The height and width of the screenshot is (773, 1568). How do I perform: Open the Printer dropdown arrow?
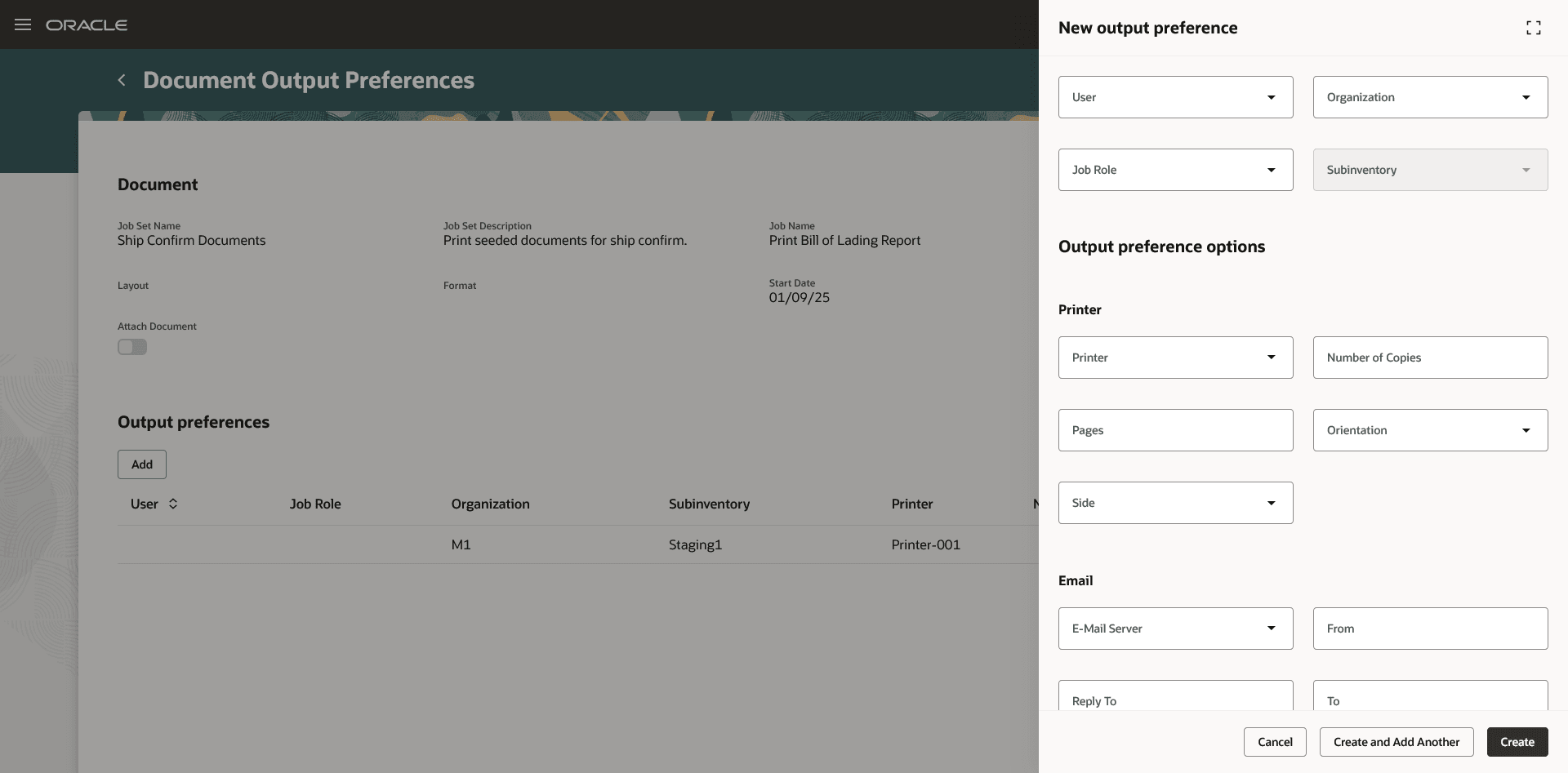click(x=1271, y=357)
